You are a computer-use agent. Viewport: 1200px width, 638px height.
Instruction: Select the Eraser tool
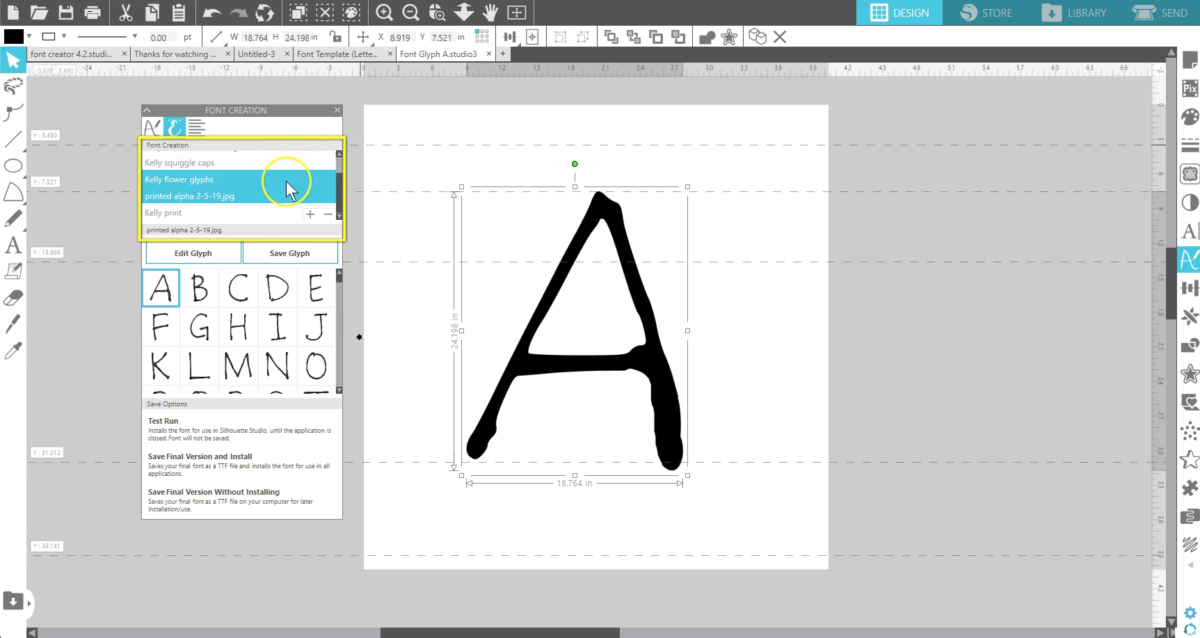(13, 297)
